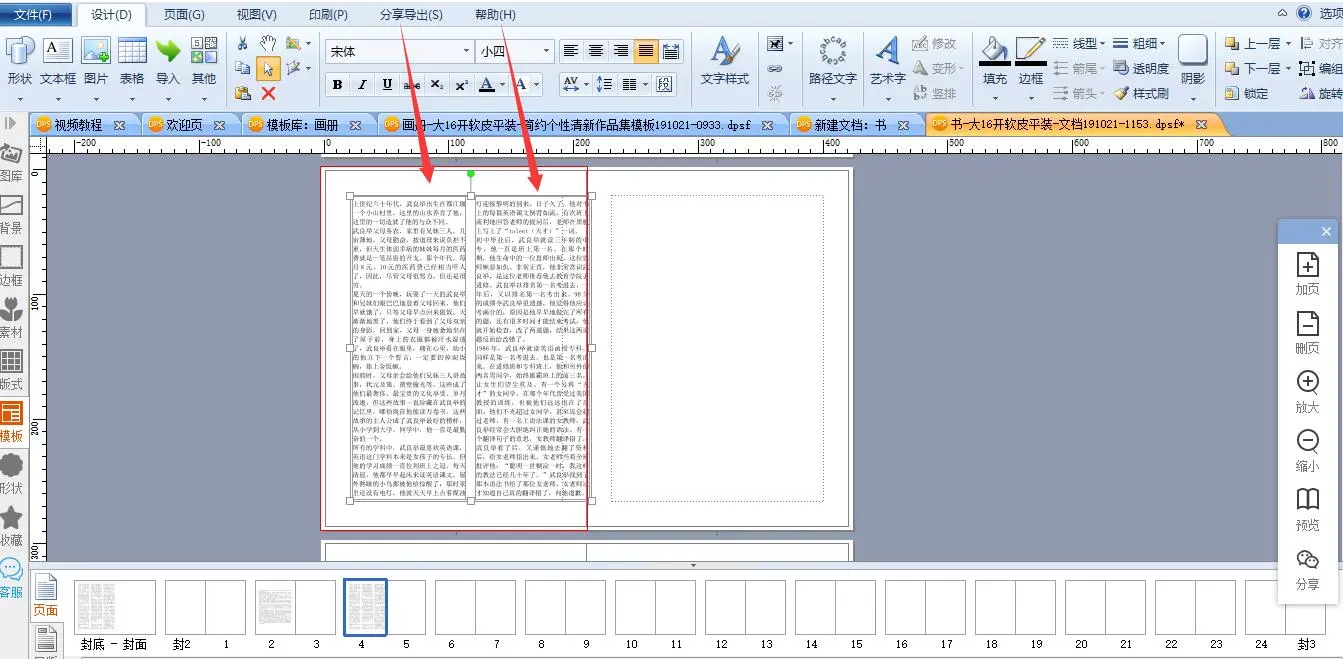Viewport: 1343px width, 659px height.
Task: Toggle italic text formatting
Action: (362, 85)
